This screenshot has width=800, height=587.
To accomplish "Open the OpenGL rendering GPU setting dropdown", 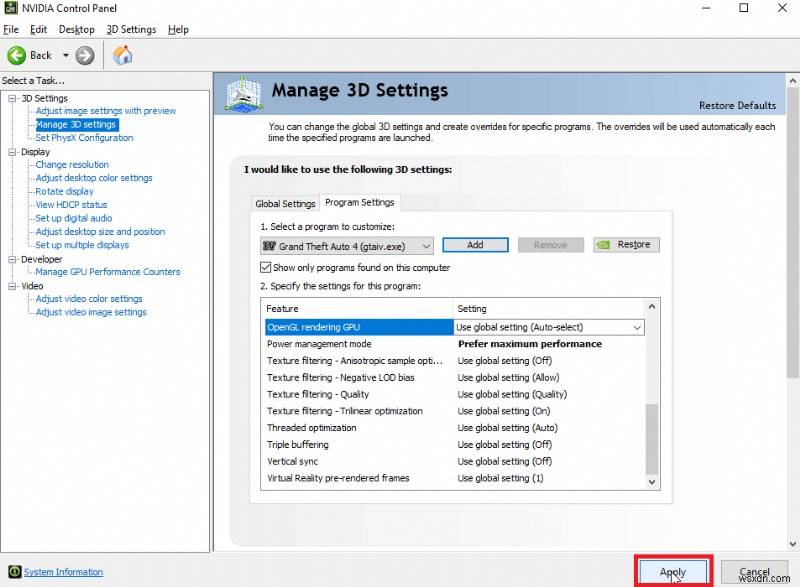I will tap(638, 327).
